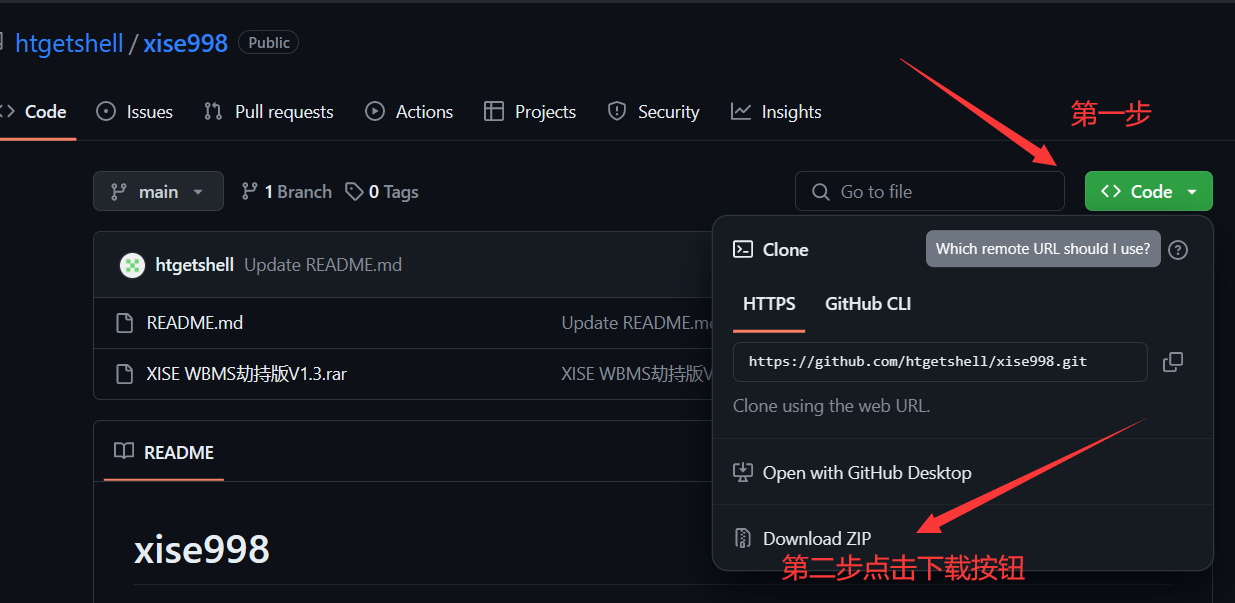
Task: Open the htgetshell owner link
Action: pos(69,43)
